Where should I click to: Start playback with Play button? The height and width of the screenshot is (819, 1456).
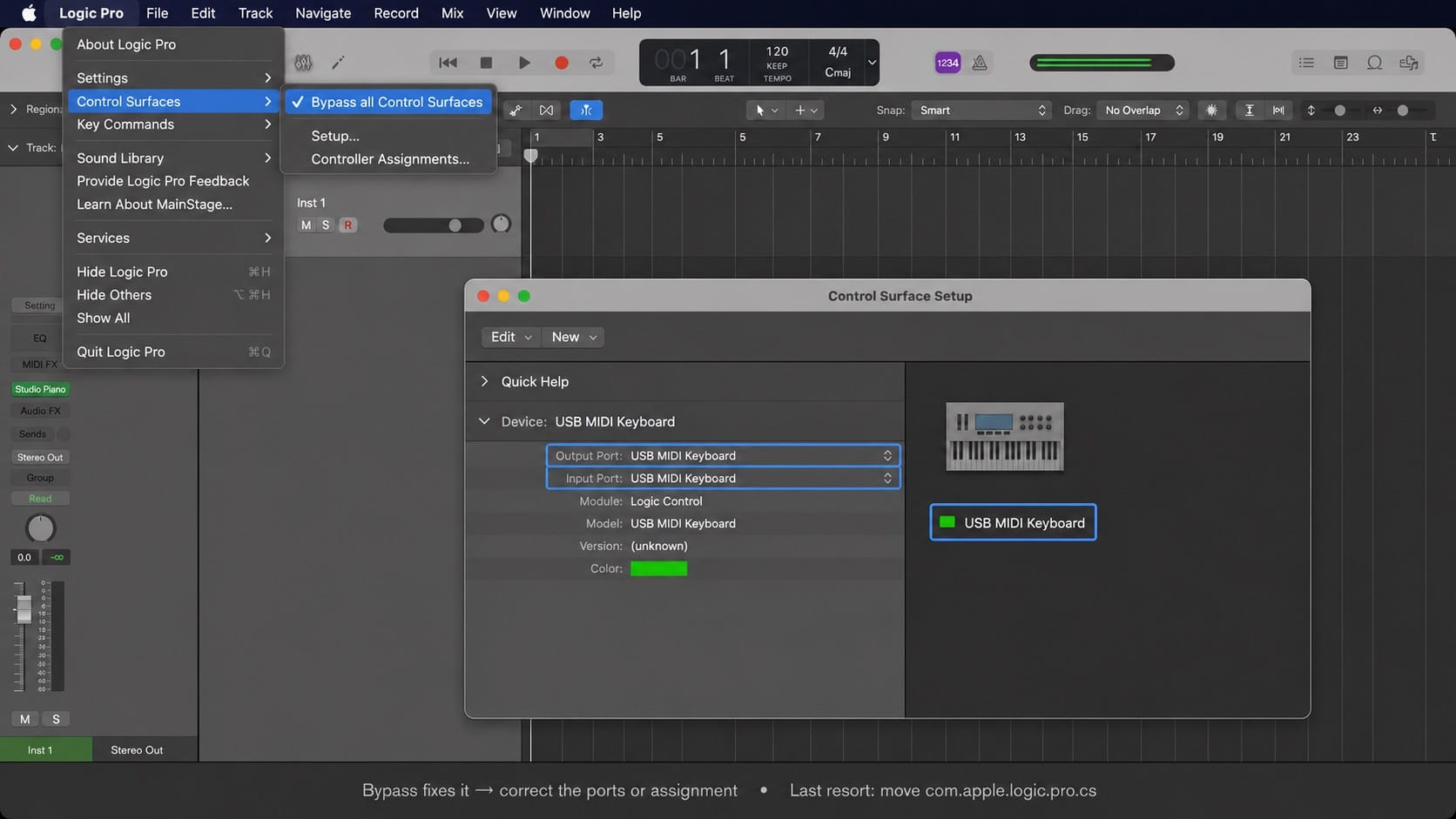[523, 63]
